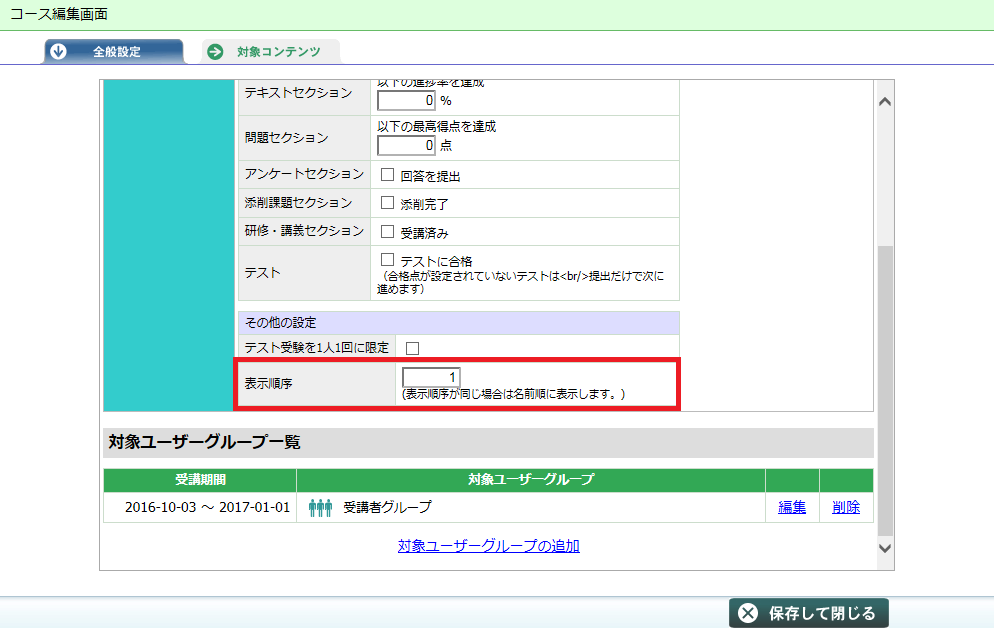The image size is (994, 628).
Task: Click the X icon on 保存して閉じる button
Action: pyautogui.click(x=748, y=613)
